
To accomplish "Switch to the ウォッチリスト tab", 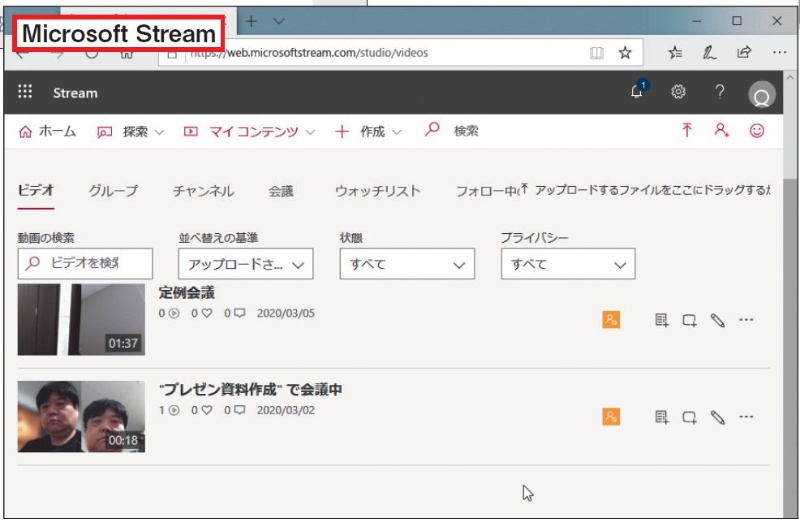I will 377,191.
